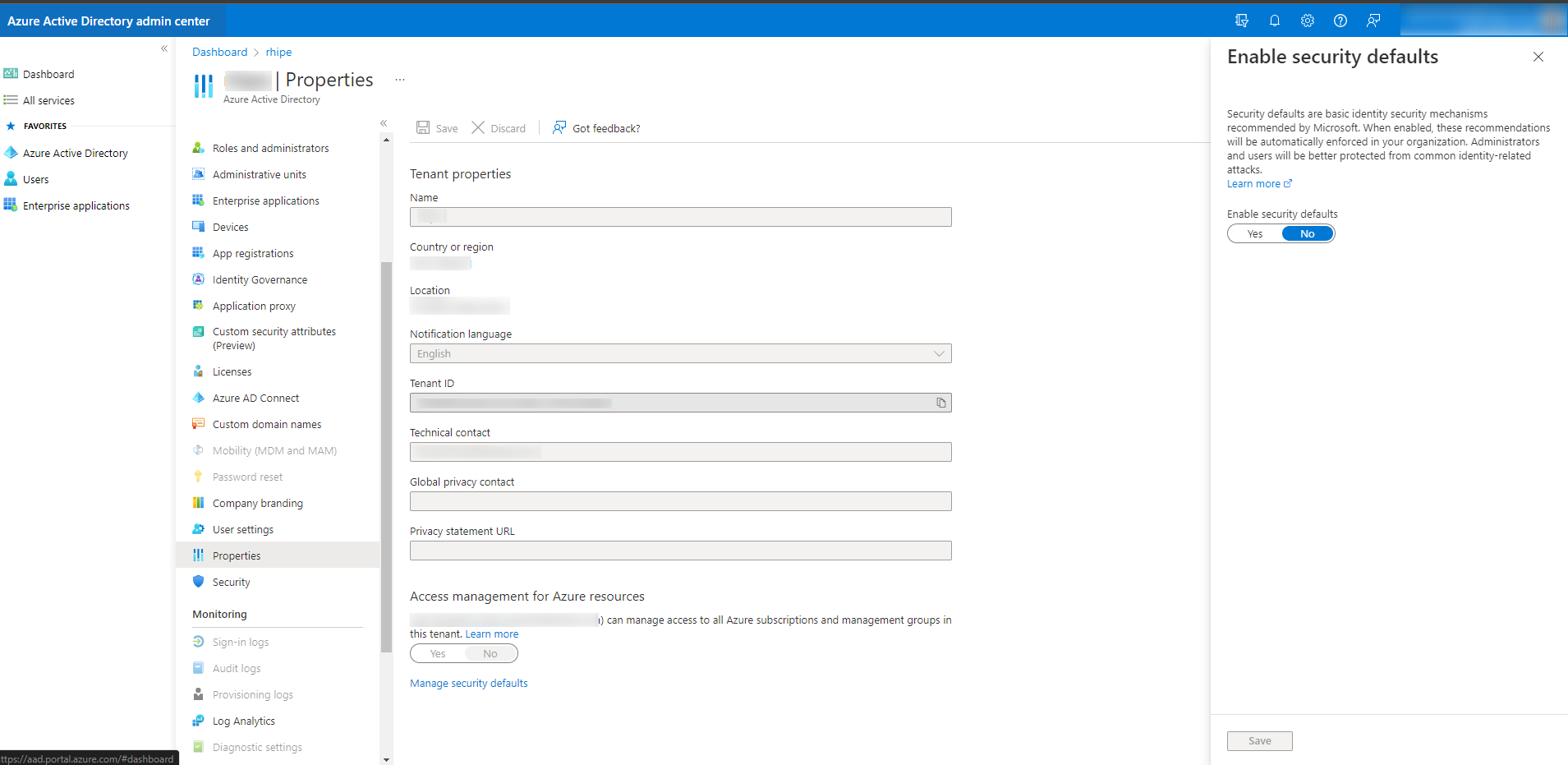
Task: Open Dashboard from the left sidebar
Action: 48,73
